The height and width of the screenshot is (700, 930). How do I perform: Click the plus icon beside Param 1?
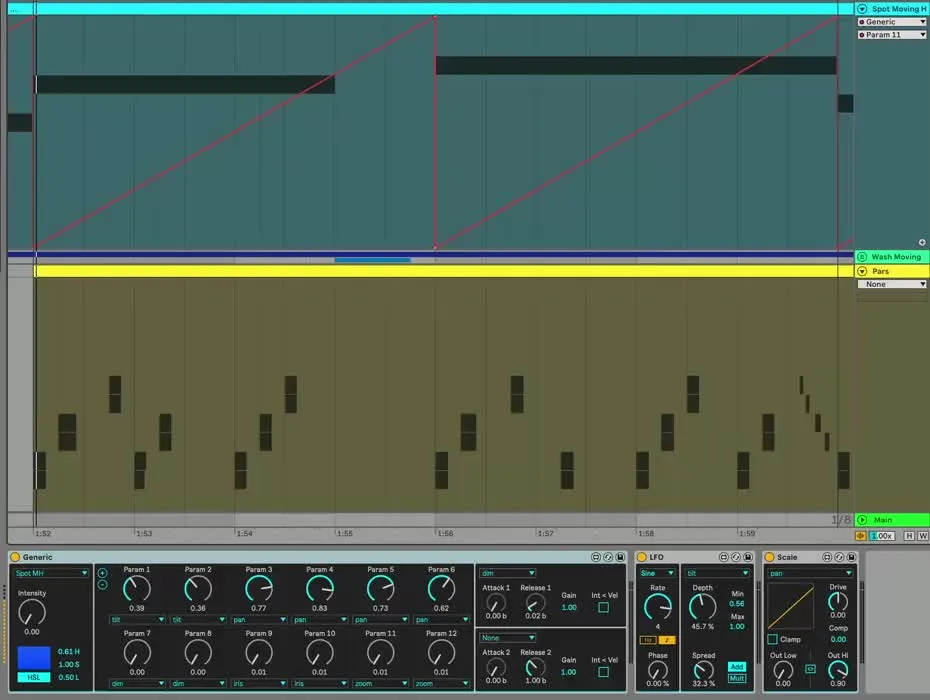[102, 573]
